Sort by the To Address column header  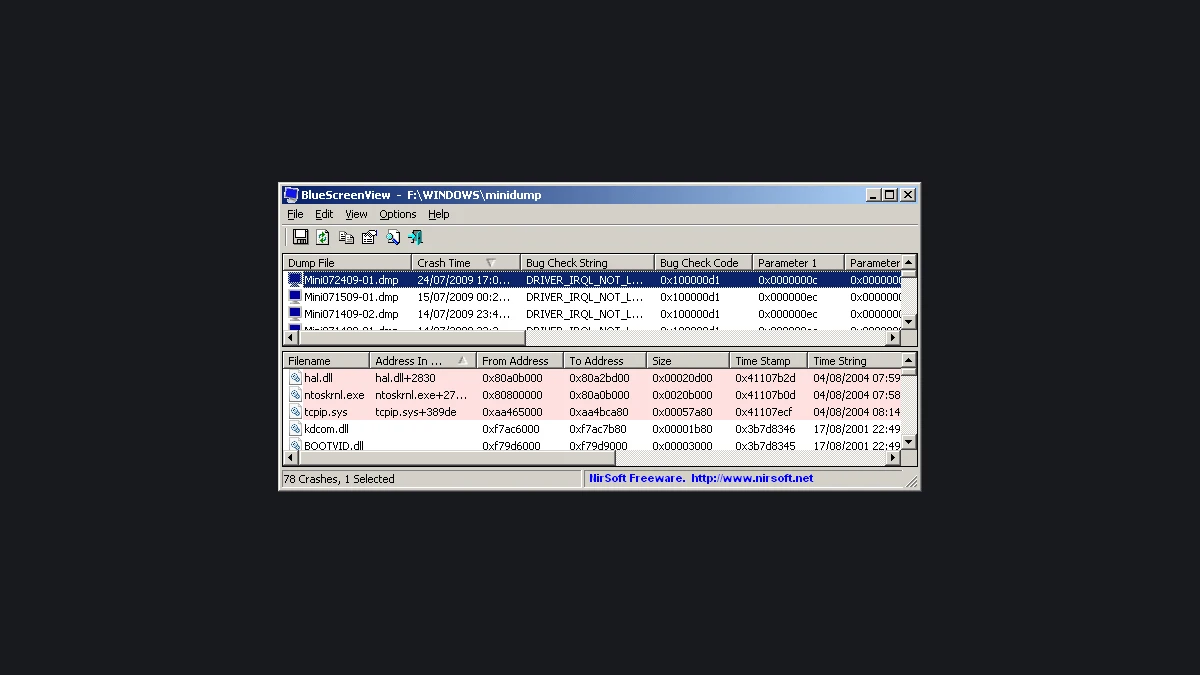(604, 361)
